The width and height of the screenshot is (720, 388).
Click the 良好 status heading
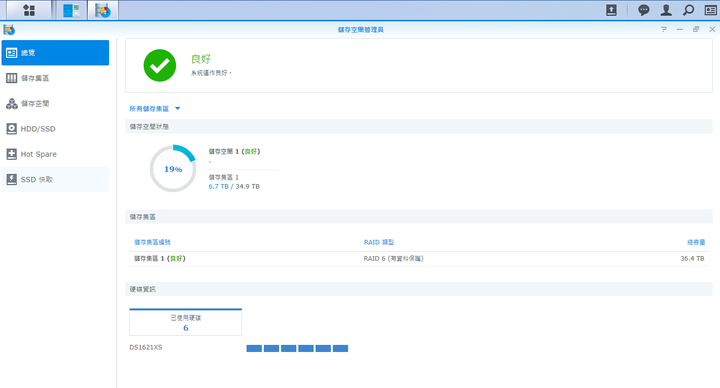tap(201, 59)
